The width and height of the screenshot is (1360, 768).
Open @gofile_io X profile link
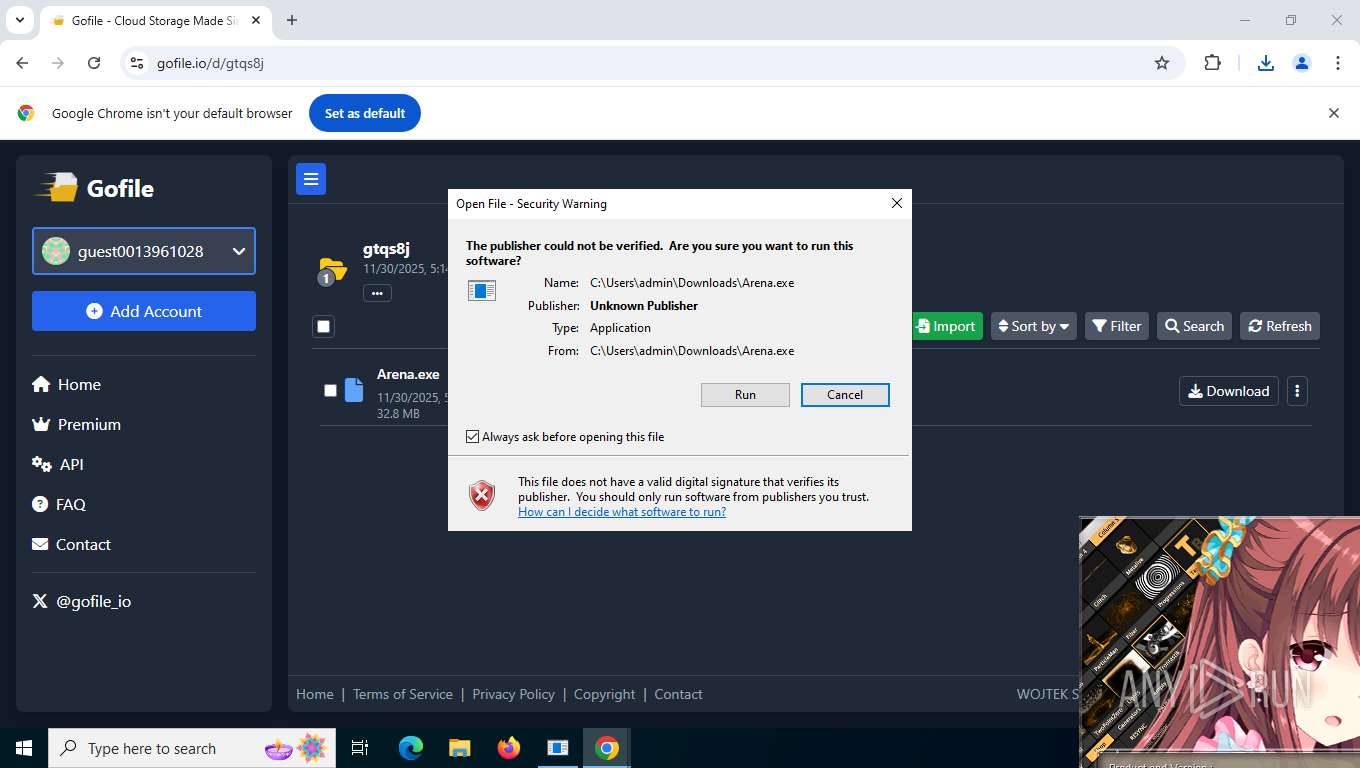coord(82,601)
